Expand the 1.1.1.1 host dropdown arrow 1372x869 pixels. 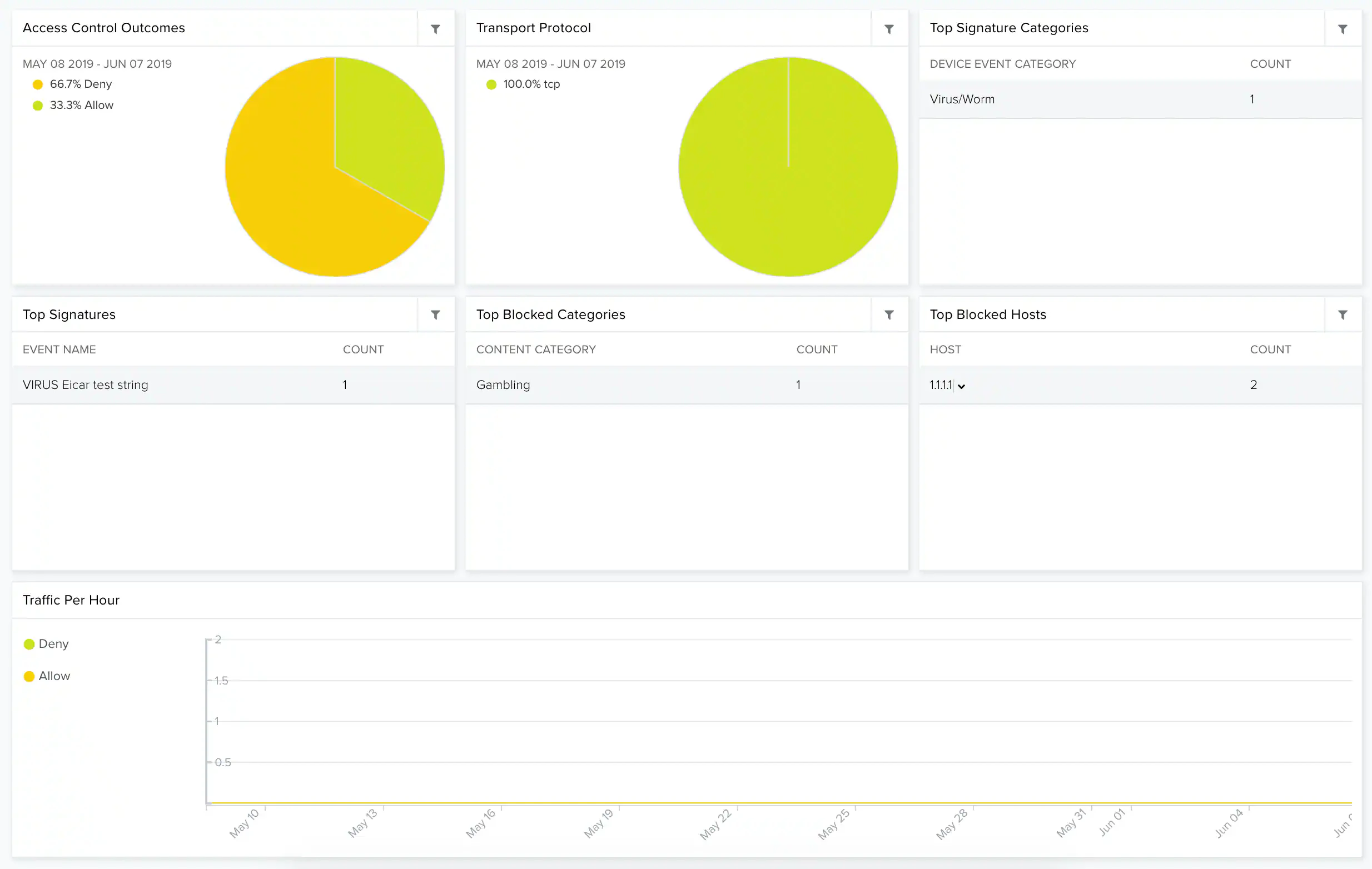pos(962,386)
